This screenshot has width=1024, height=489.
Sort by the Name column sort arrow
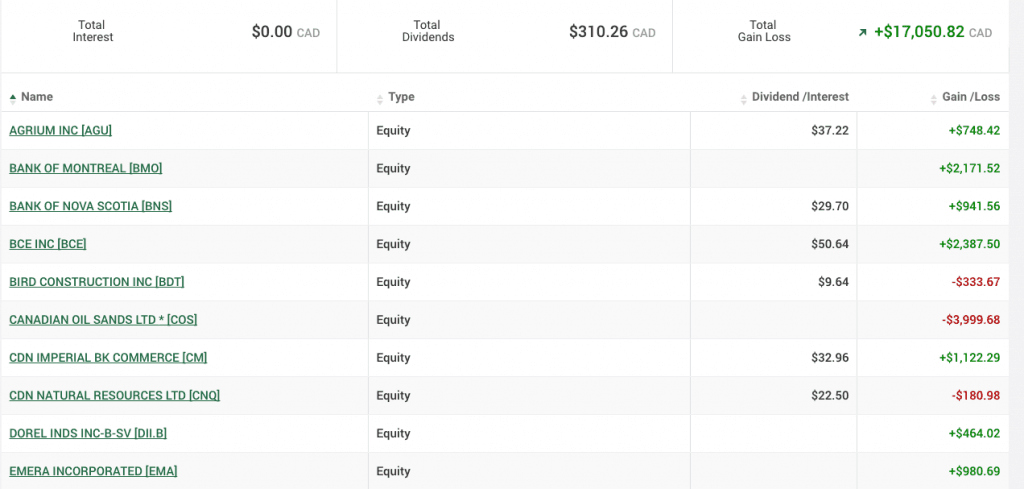tap(13, 98)
